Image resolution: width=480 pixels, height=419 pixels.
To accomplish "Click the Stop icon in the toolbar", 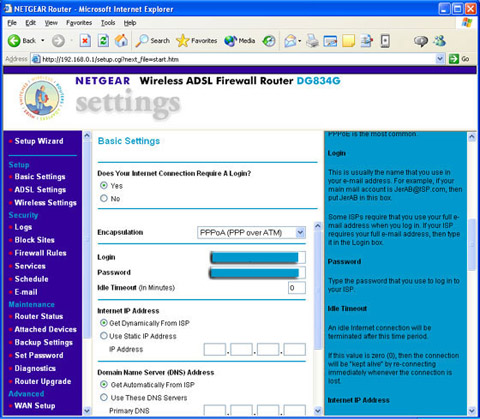I will tap(85, 41).
